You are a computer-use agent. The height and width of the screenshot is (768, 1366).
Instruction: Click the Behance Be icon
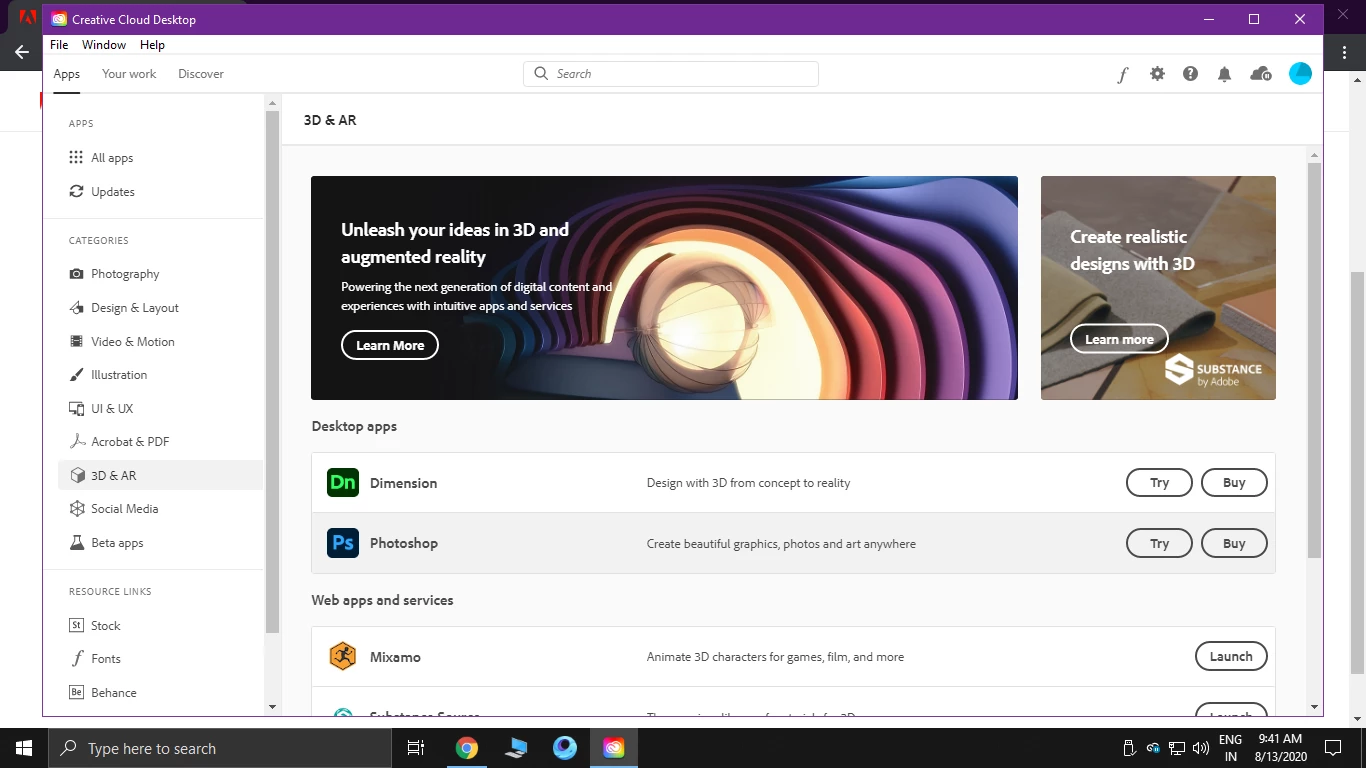tap(76, 692)
